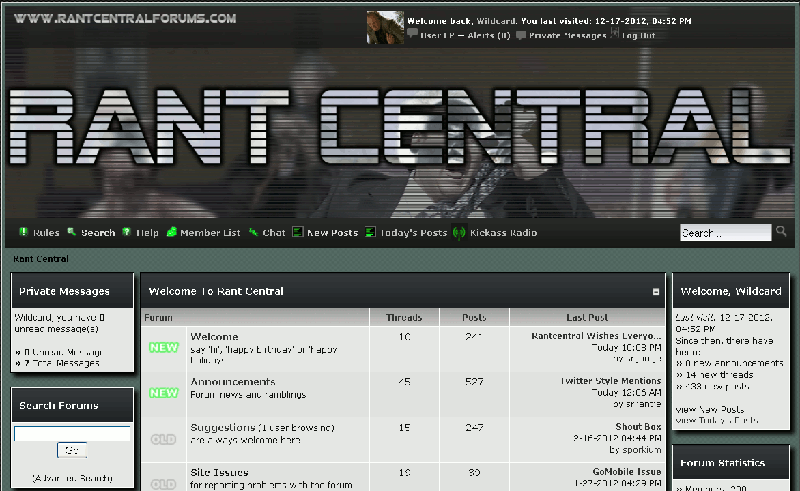Screen dimensions: 800x491
Task: Open the Rant Central breadcrumb link
Action: [40, 259]
